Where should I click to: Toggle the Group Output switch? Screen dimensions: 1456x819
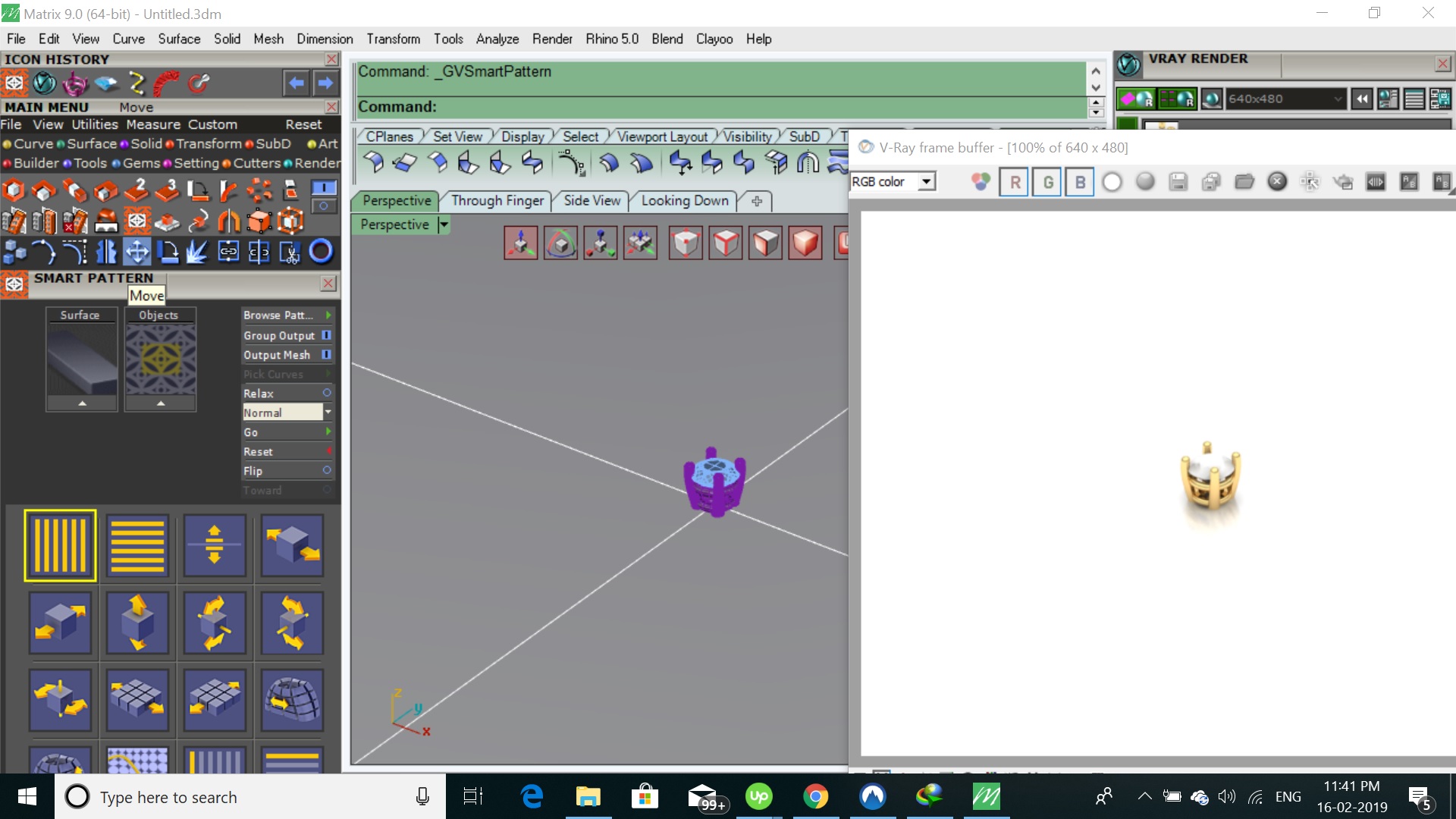(x=326, y=335)
